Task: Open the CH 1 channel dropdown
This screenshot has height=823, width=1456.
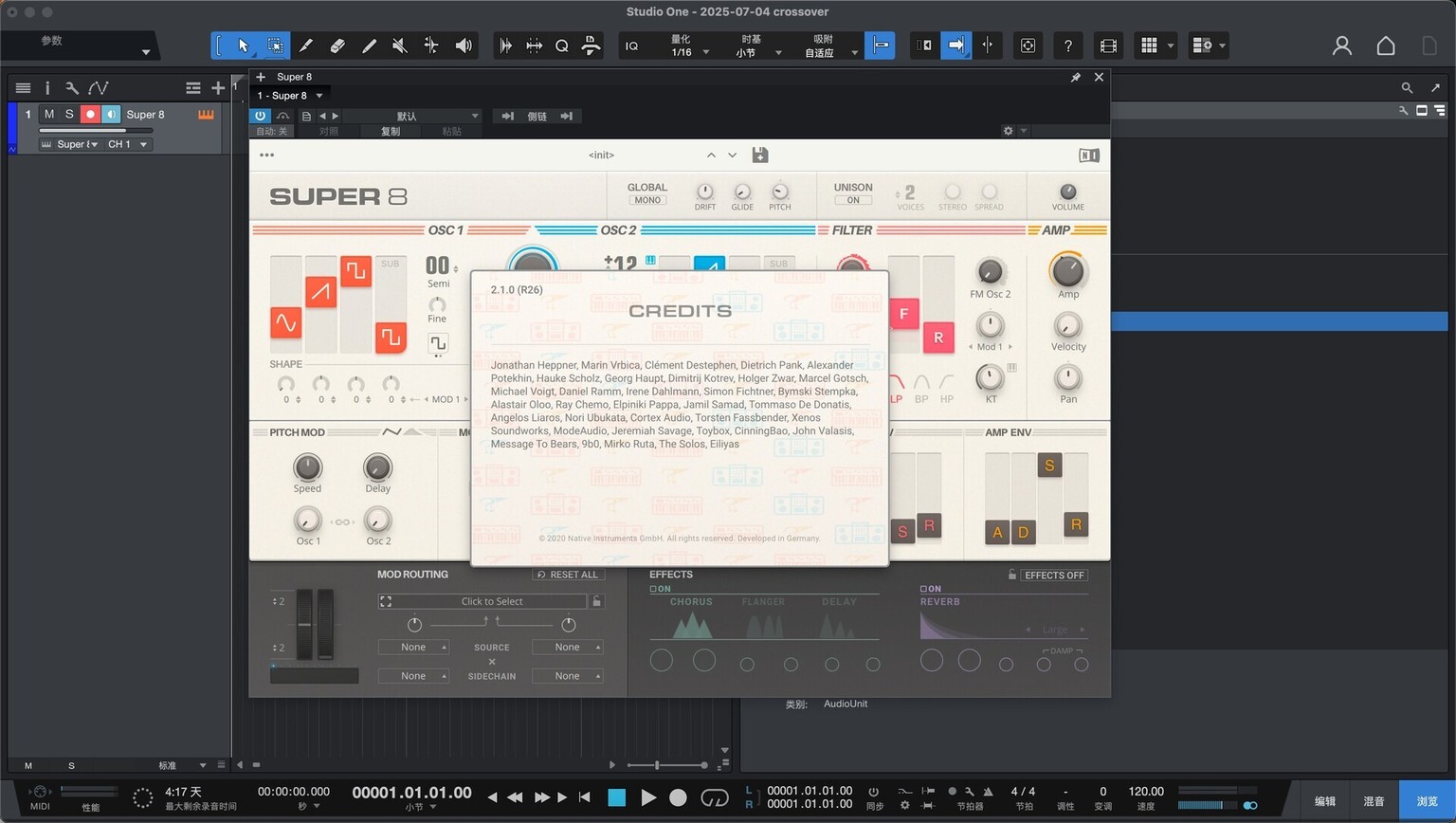Action: [128, 144]
